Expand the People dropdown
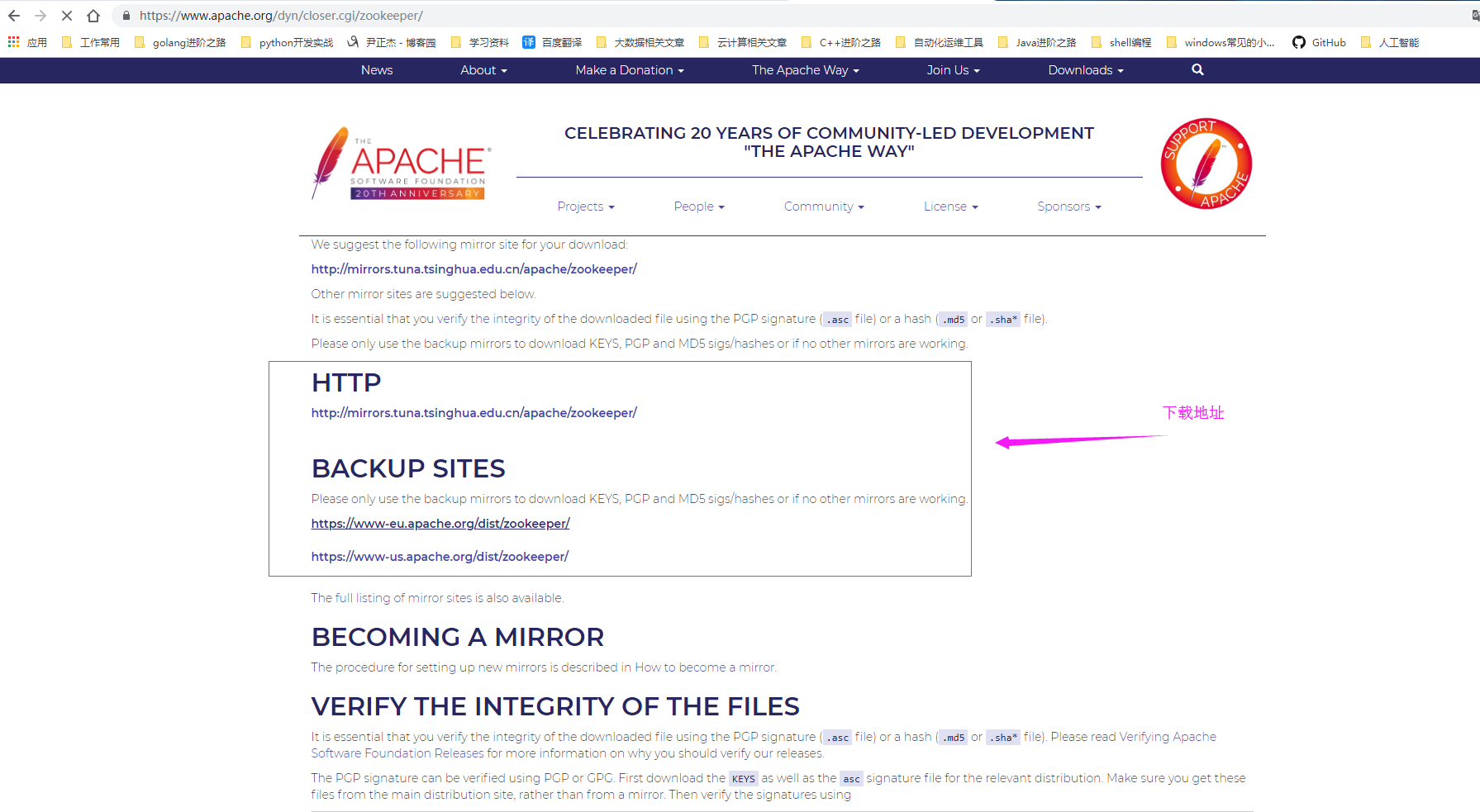Screen dimensions: 1480x812 699,207
